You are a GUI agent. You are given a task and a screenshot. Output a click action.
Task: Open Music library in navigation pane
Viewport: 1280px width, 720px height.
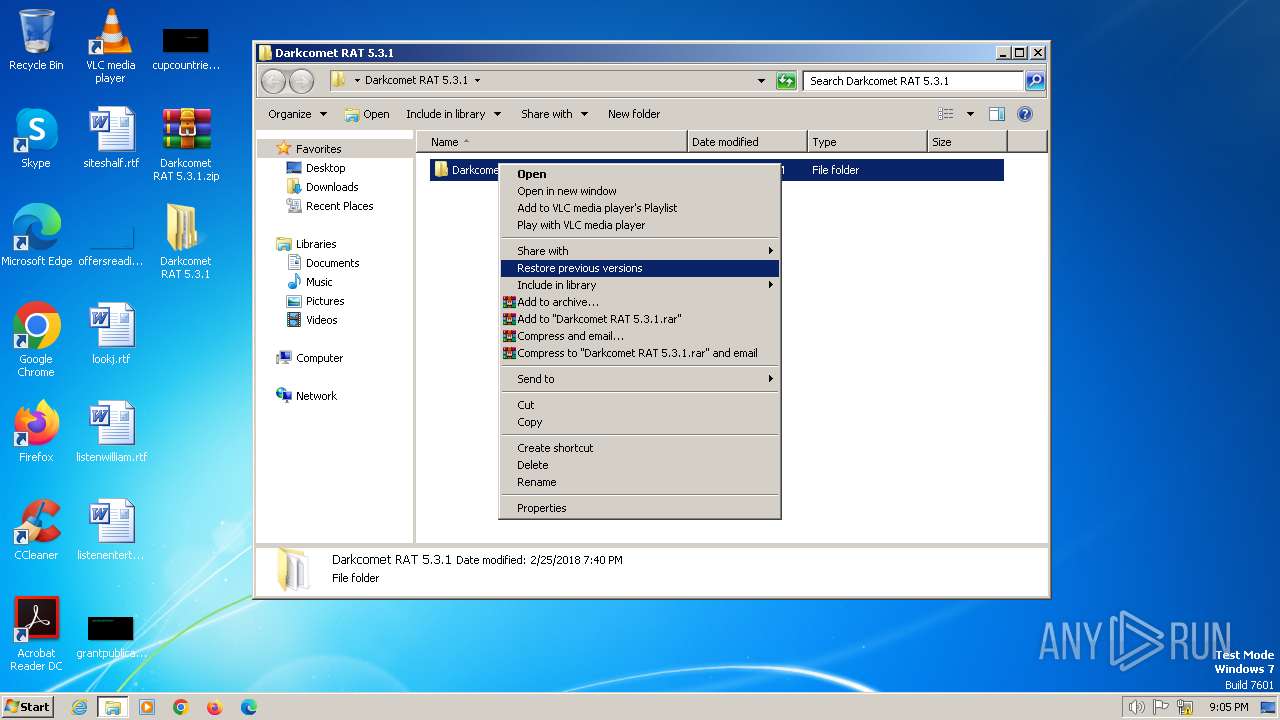[310, 282]
